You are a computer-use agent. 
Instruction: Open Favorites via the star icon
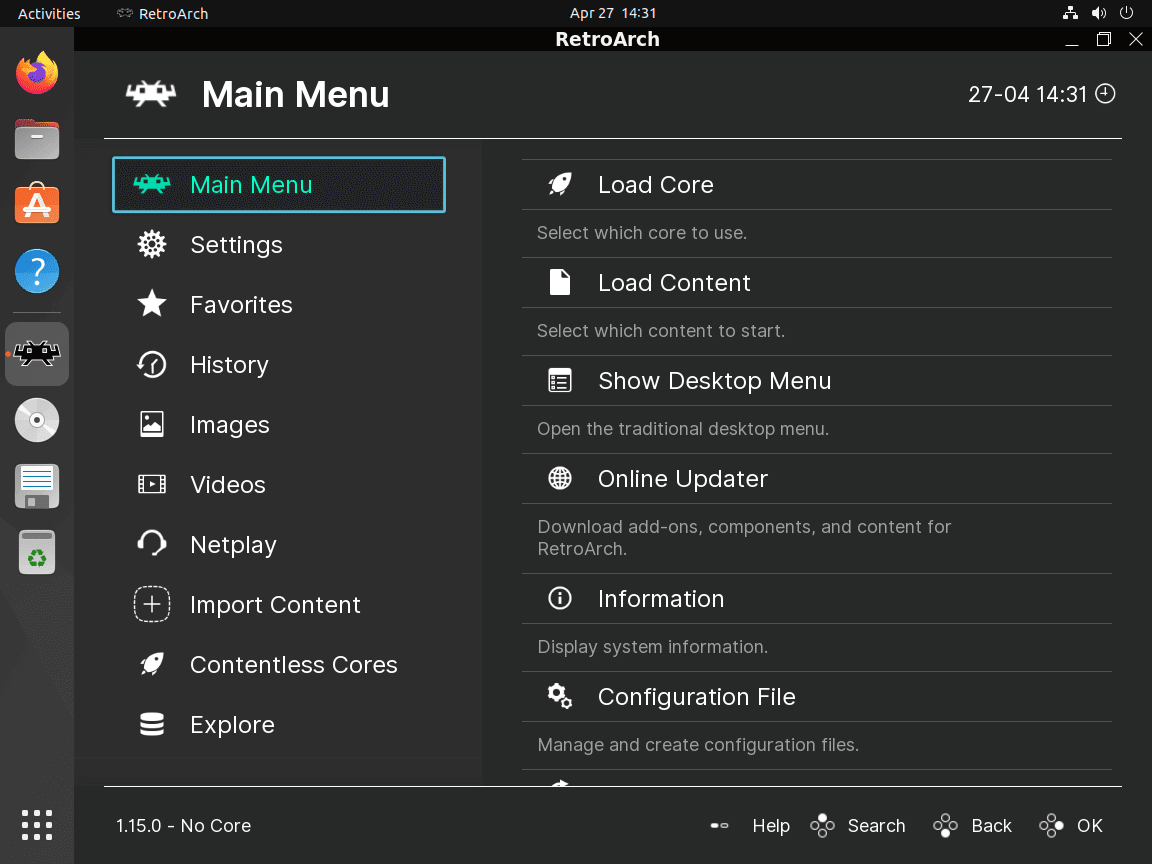pyautogui.click(x=151, y=304)
